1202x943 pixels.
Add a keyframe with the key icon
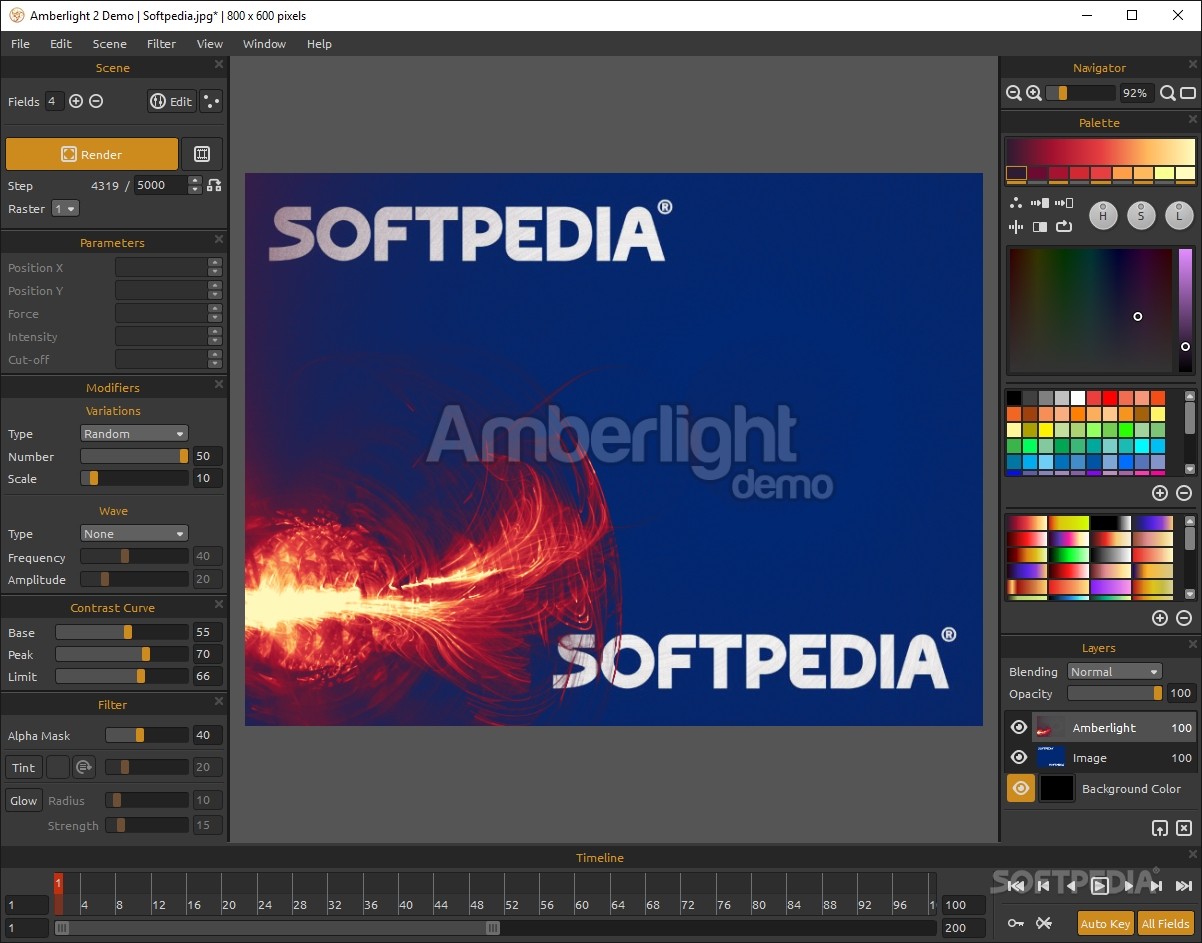pos(1016,923)
